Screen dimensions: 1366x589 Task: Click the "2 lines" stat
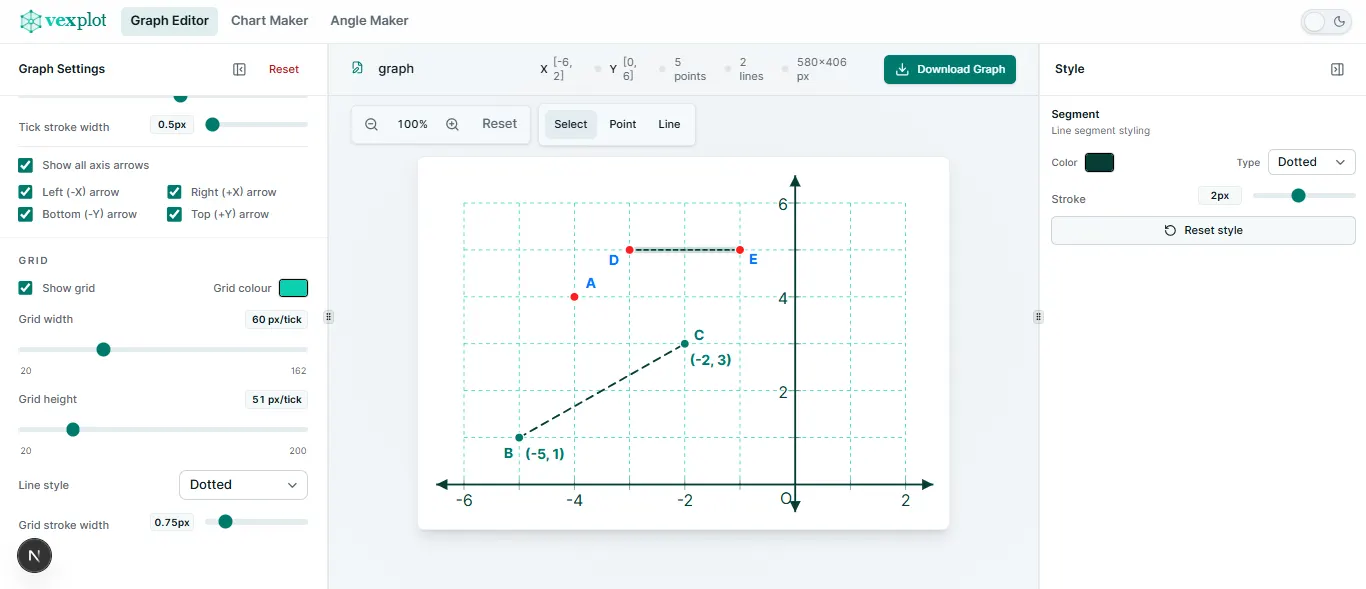[x=751, y=69]
